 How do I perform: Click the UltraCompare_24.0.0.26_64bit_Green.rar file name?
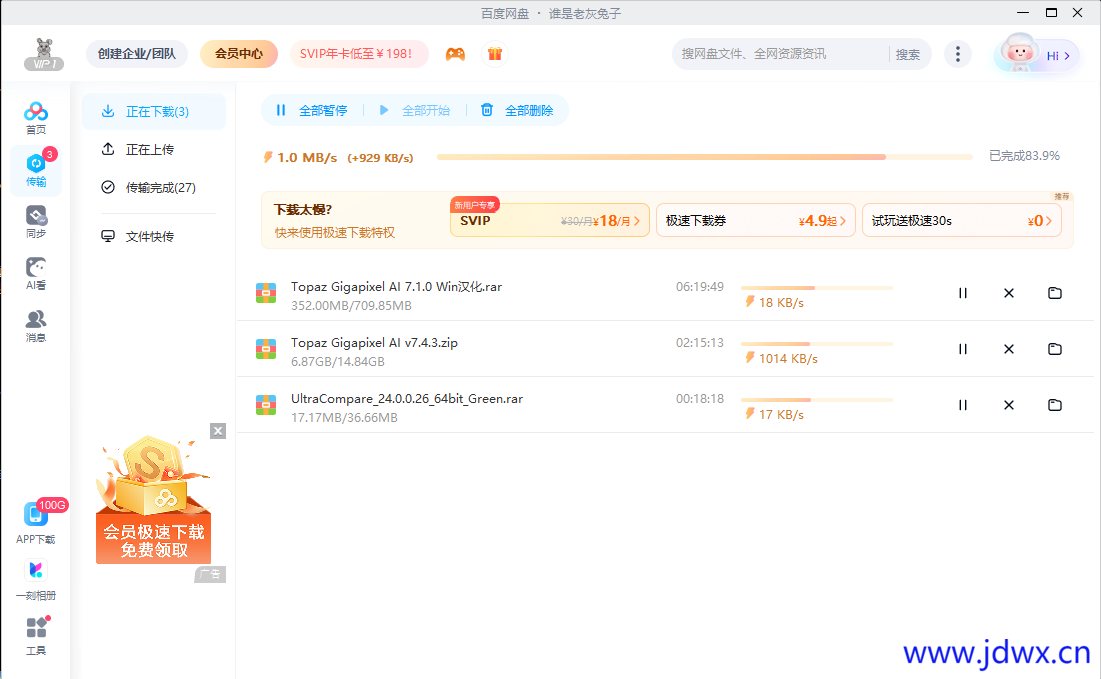point(407,399)
